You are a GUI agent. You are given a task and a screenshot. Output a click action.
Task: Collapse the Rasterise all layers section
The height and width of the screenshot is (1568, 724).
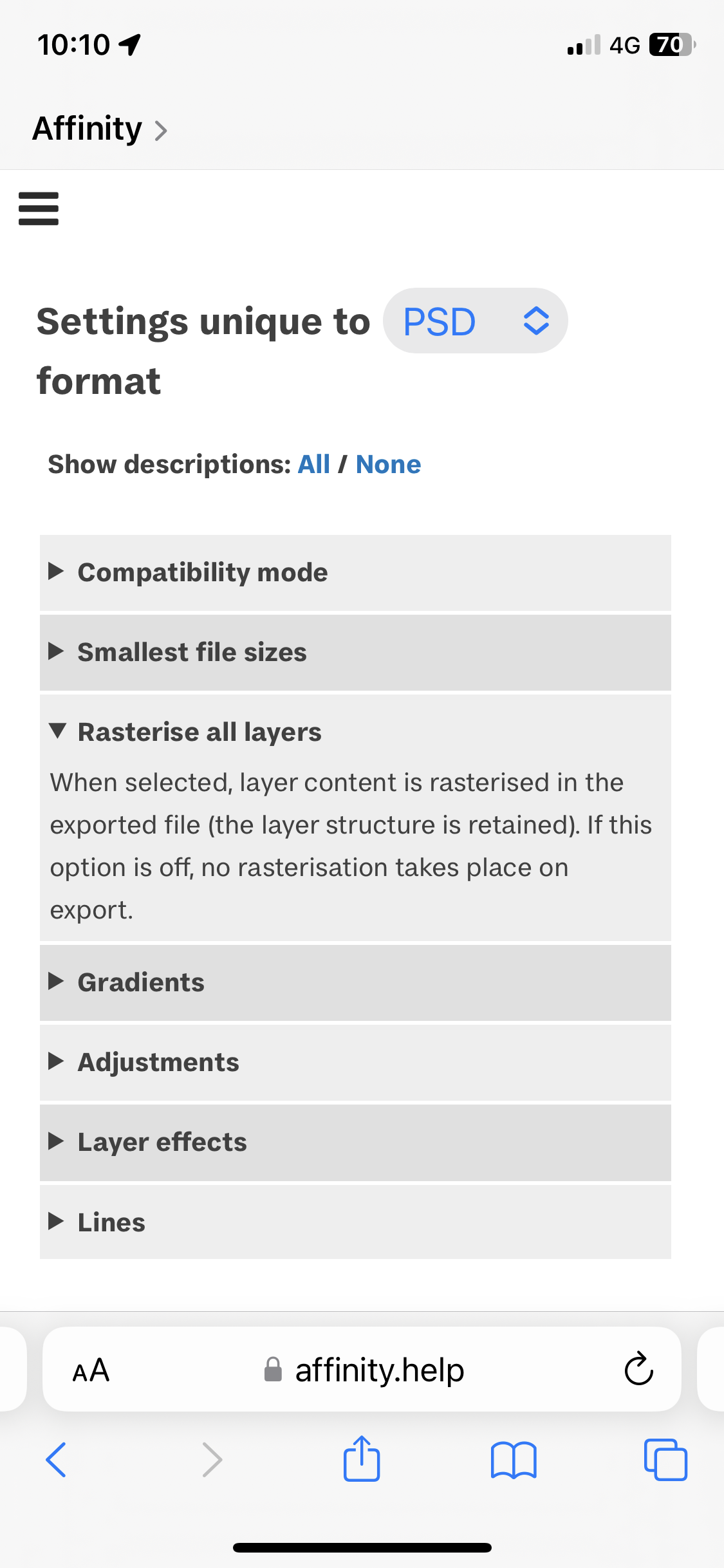[x=200, y=732]
